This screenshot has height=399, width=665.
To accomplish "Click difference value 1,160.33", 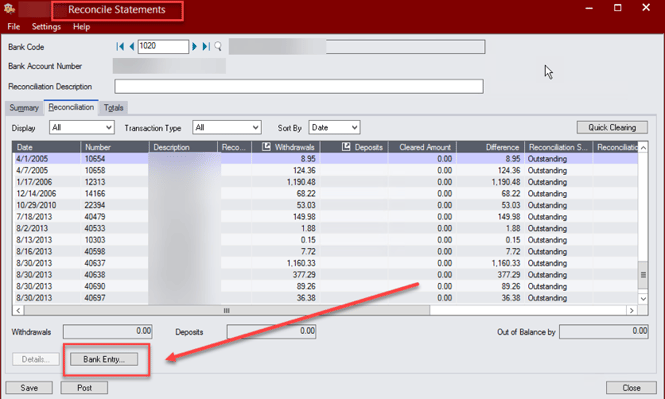I will [x=506, y=263].
